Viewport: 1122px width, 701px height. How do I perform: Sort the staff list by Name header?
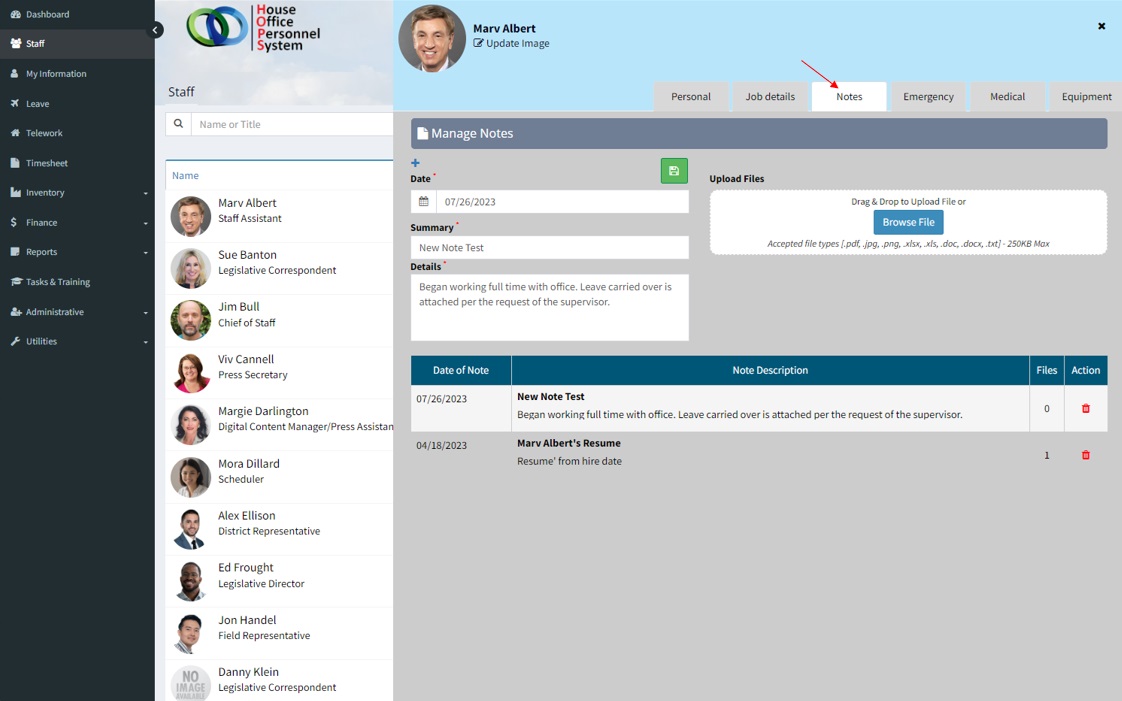(x=185, y=176)
